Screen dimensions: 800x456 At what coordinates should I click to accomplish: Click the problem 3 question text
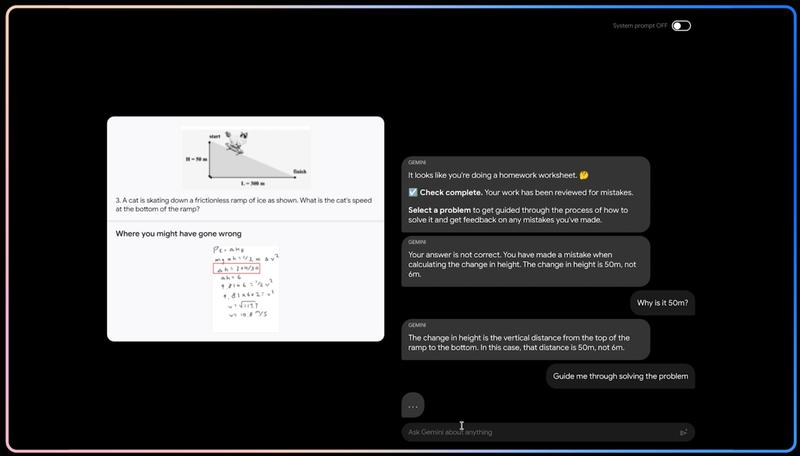point(243,205)
